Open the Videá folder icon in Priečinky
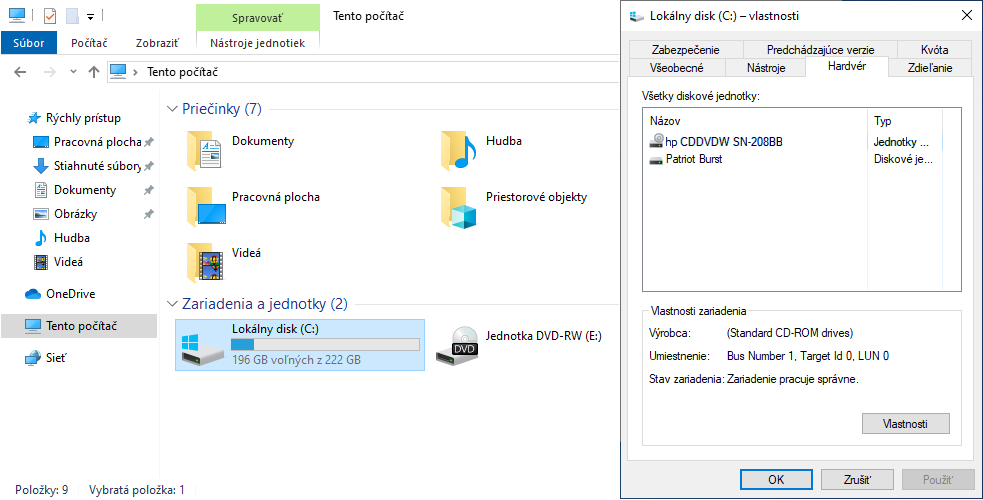This screenshot has height=500, width=983. (x=204, y=262)
